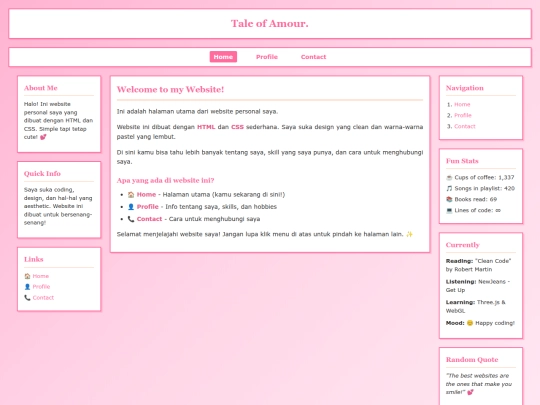Click the phone icon in the Links card
Viewport: 540px width, 405px height.
point(28,298)
